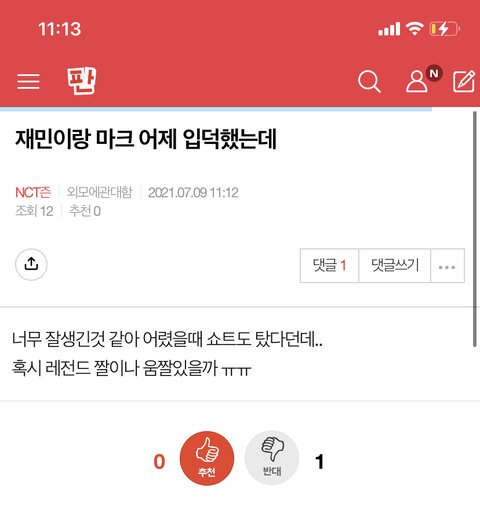Image resolution: width=480 pixels, height=528 pixels.
Task: Open the three-dot more options button
Action: pos(447,266)
